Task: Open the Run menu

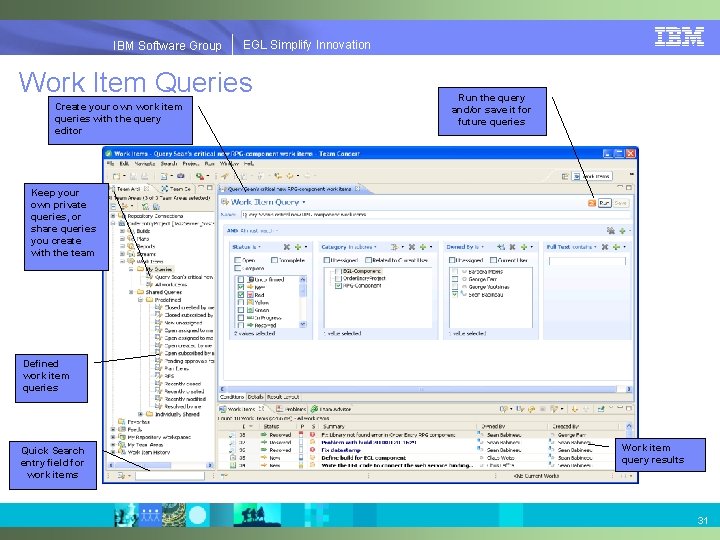Action: coord(209,163)
